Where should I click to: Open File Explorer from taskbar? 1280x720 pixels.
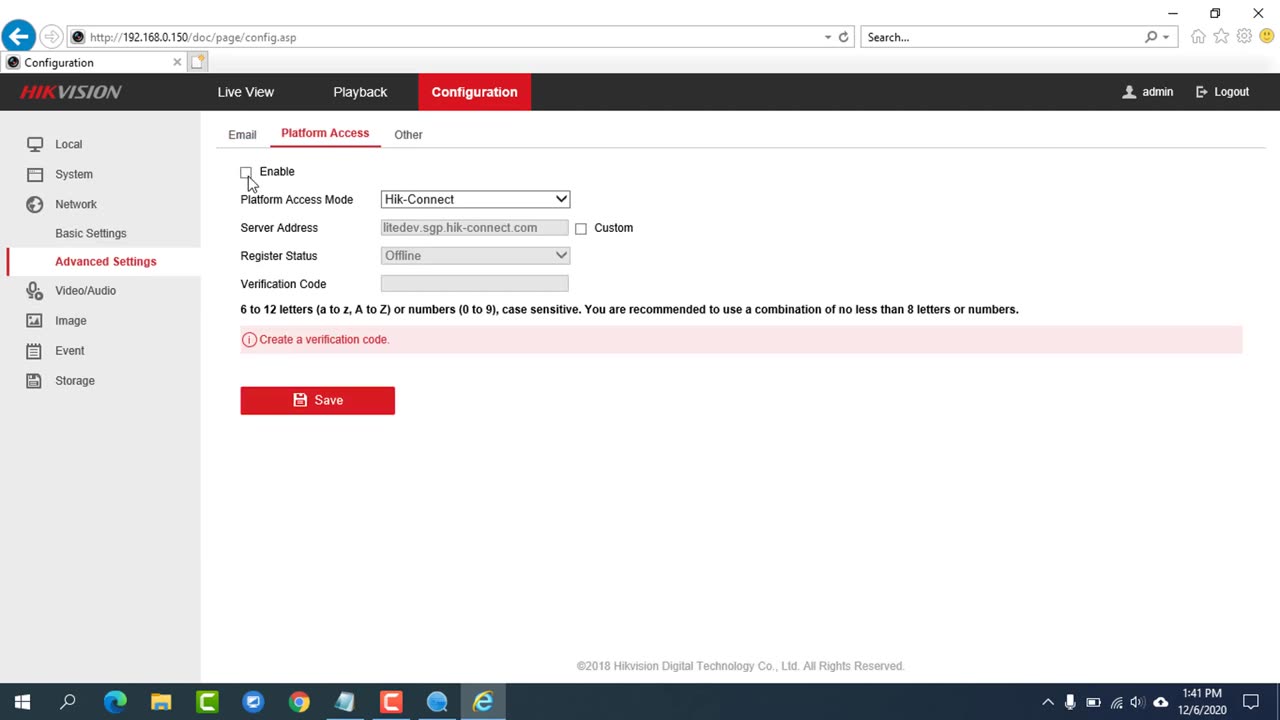(x=161, y=702)
